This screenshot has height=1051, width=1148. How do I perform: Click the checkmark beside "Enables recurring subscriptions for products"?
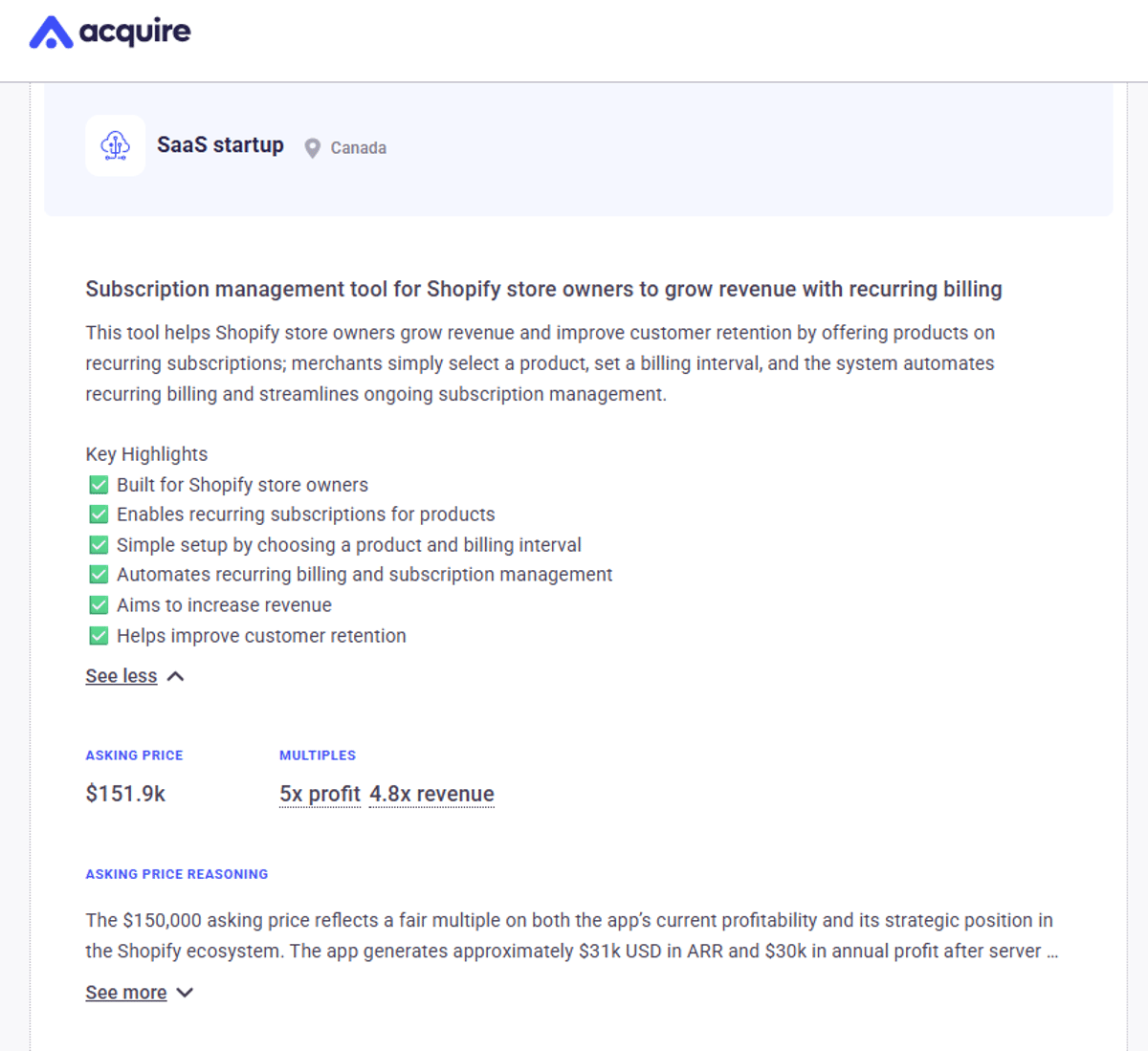click(99, 514)
